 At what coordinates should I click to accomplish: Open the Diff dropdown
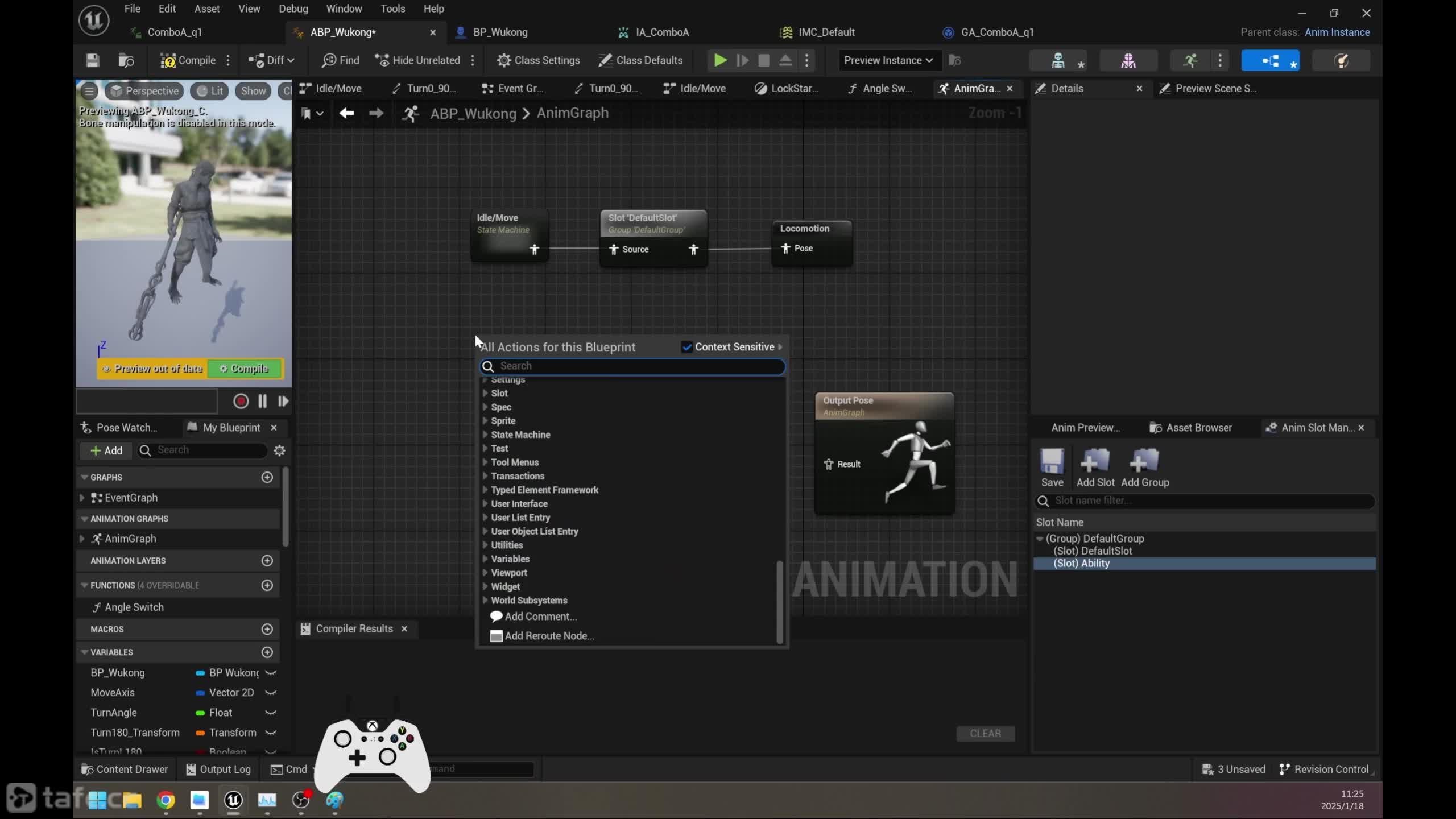click(x=271, y=60)
